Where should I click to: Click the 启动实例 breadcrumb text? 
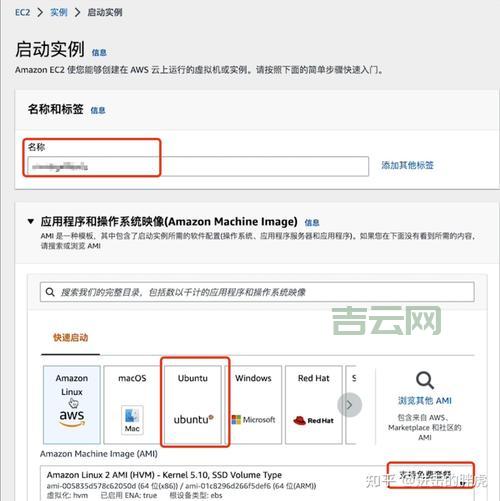105,13
